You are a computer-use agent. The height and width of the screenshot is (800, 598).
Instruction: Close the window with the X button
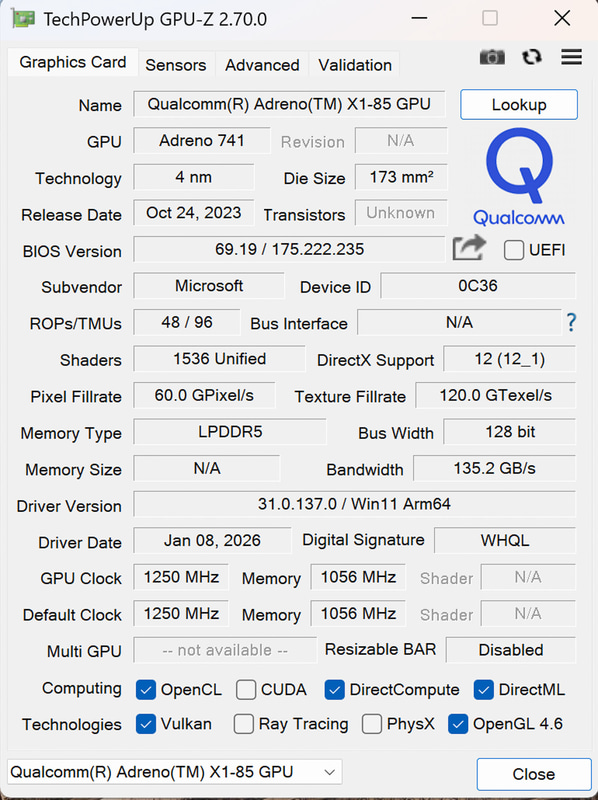pyautogui.click(x=562, y=18)
